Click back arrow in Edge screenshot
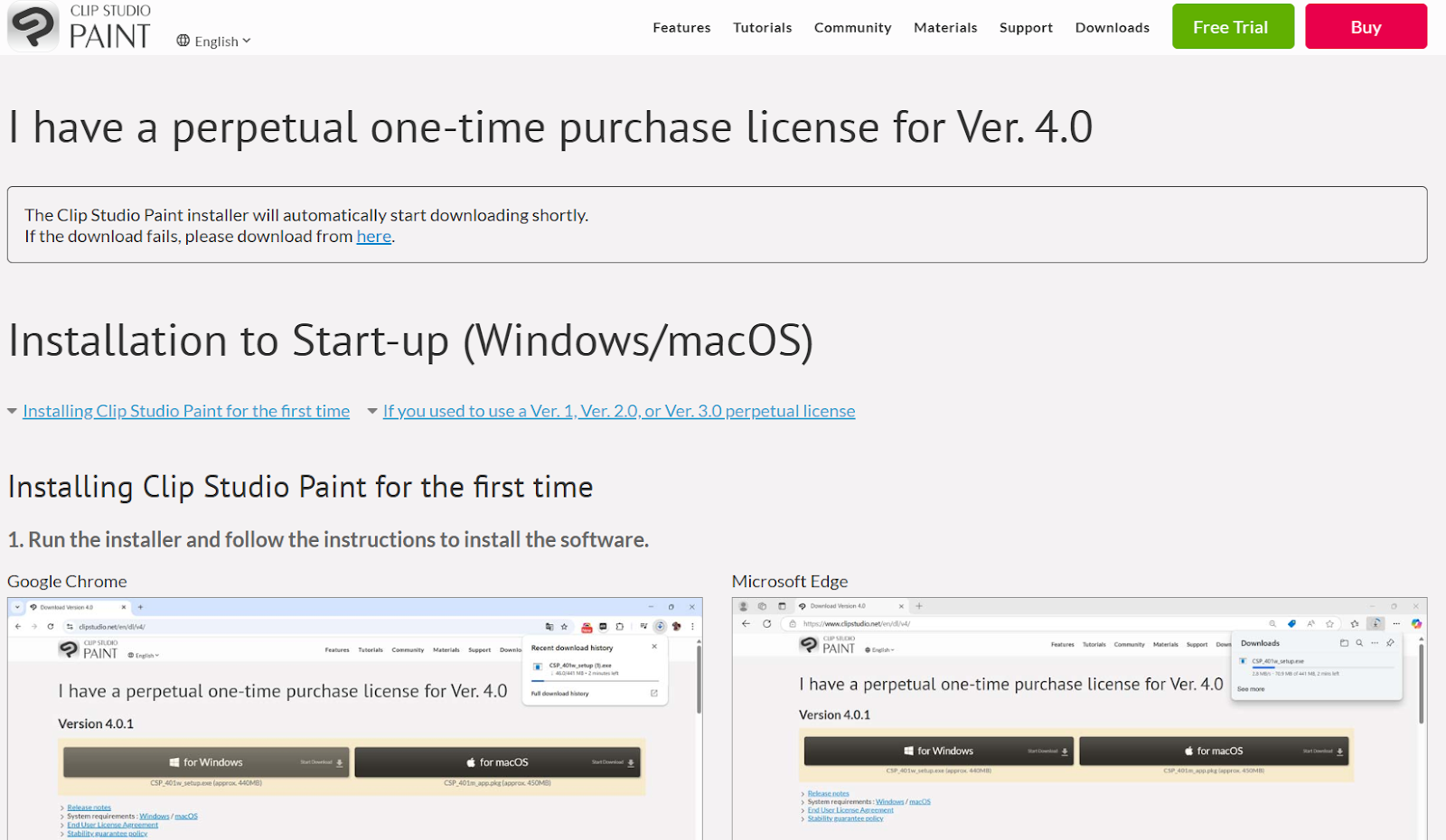 point(746,623)
